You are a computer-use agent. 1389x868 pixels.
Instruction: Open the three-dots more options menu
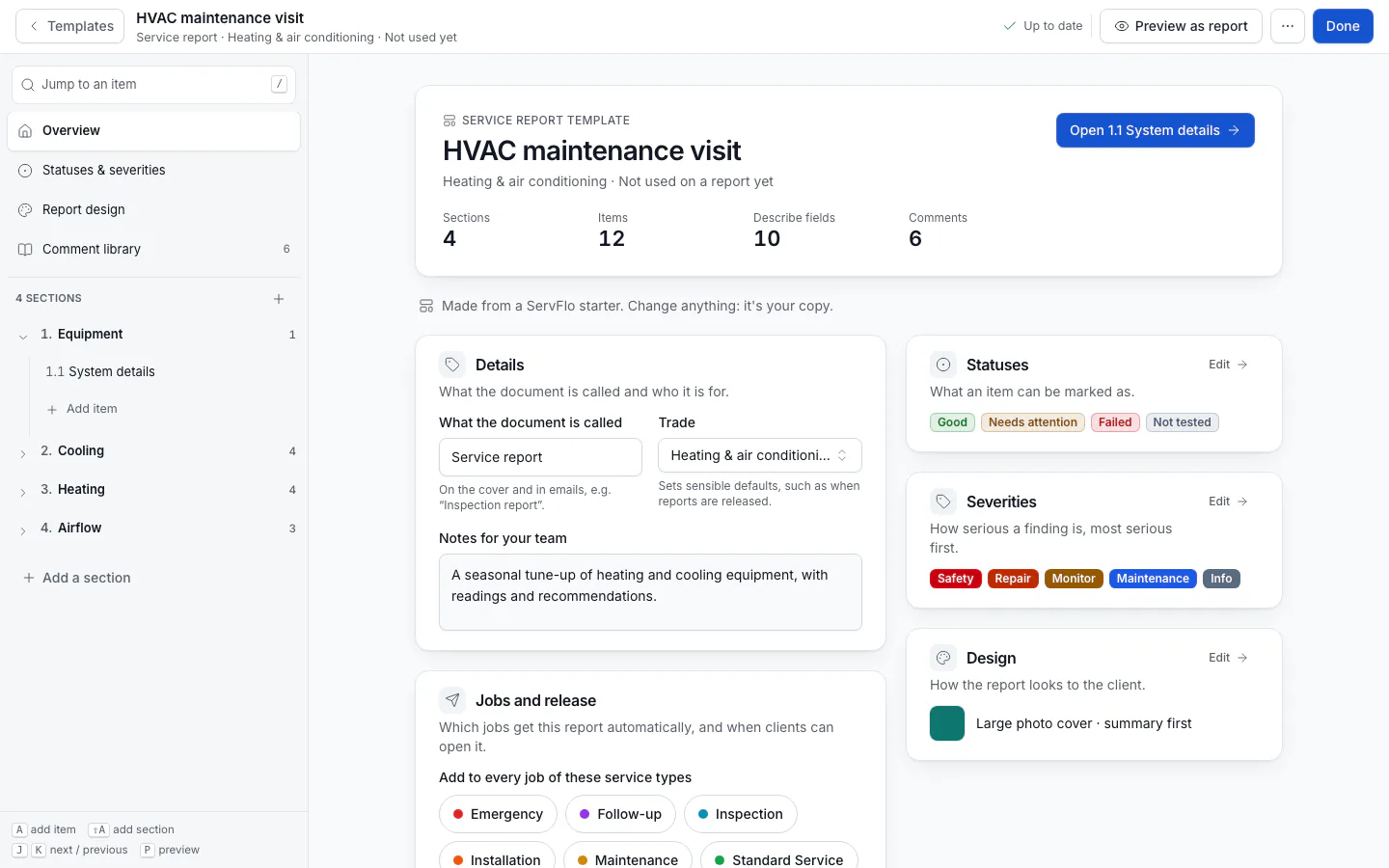1288,26
